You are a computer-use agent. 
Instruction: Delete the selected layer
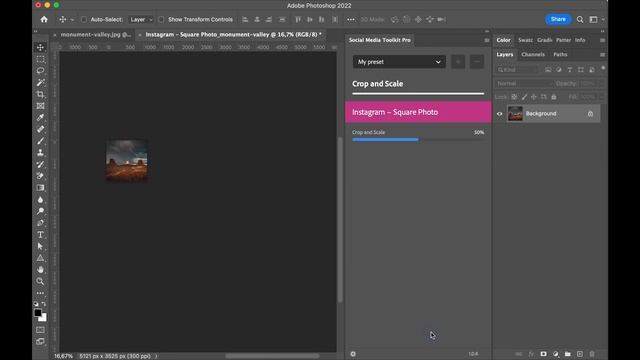click(x=592, y=354)
